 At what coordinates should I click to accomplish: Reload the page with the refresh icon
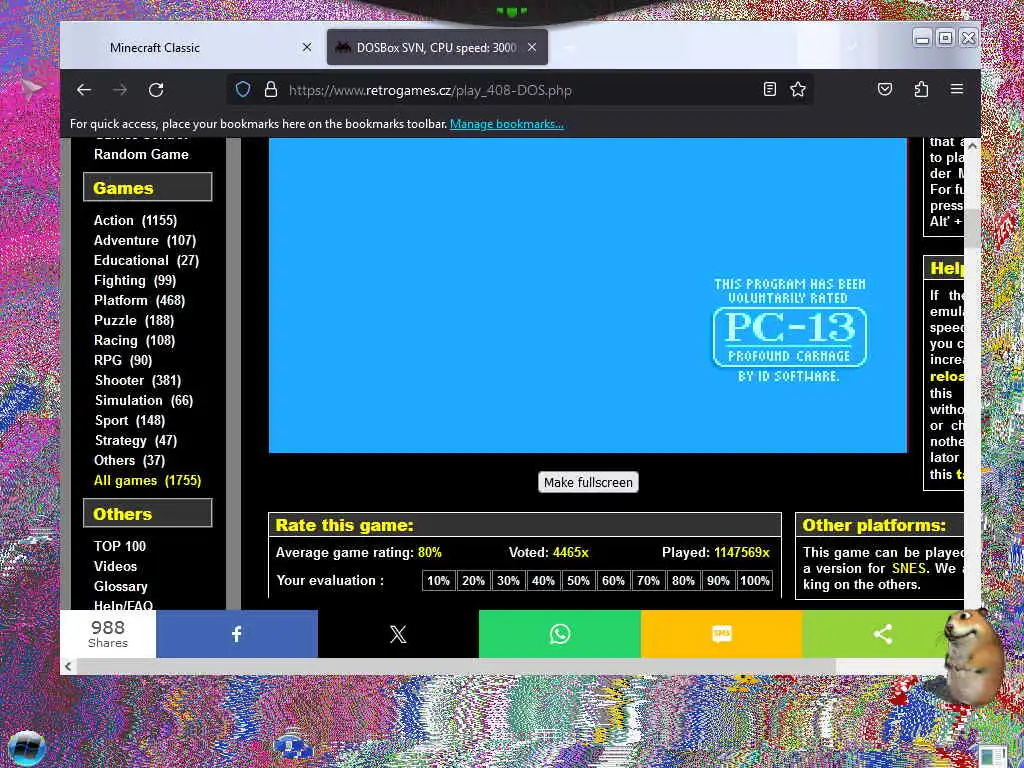click(156, 89)
